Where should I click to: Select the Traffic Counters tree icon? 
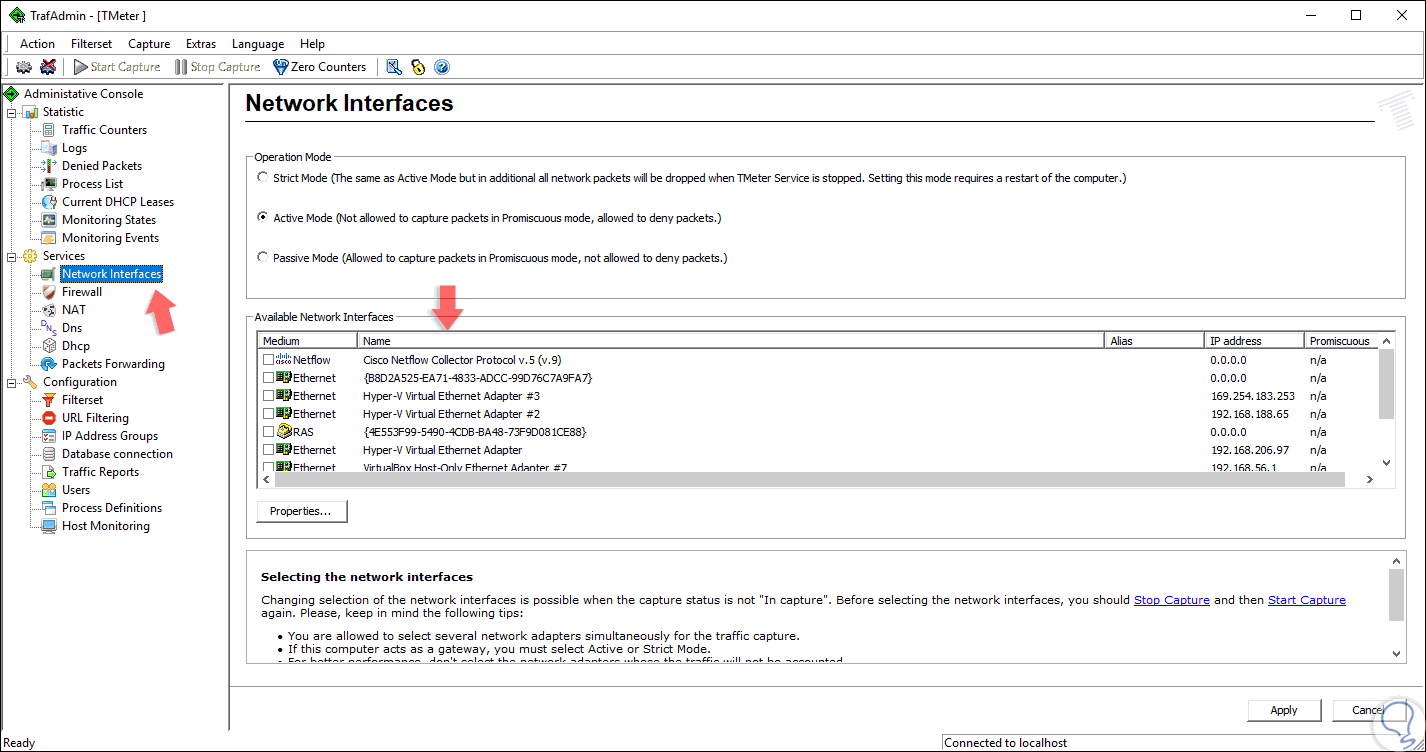(49, 130)
